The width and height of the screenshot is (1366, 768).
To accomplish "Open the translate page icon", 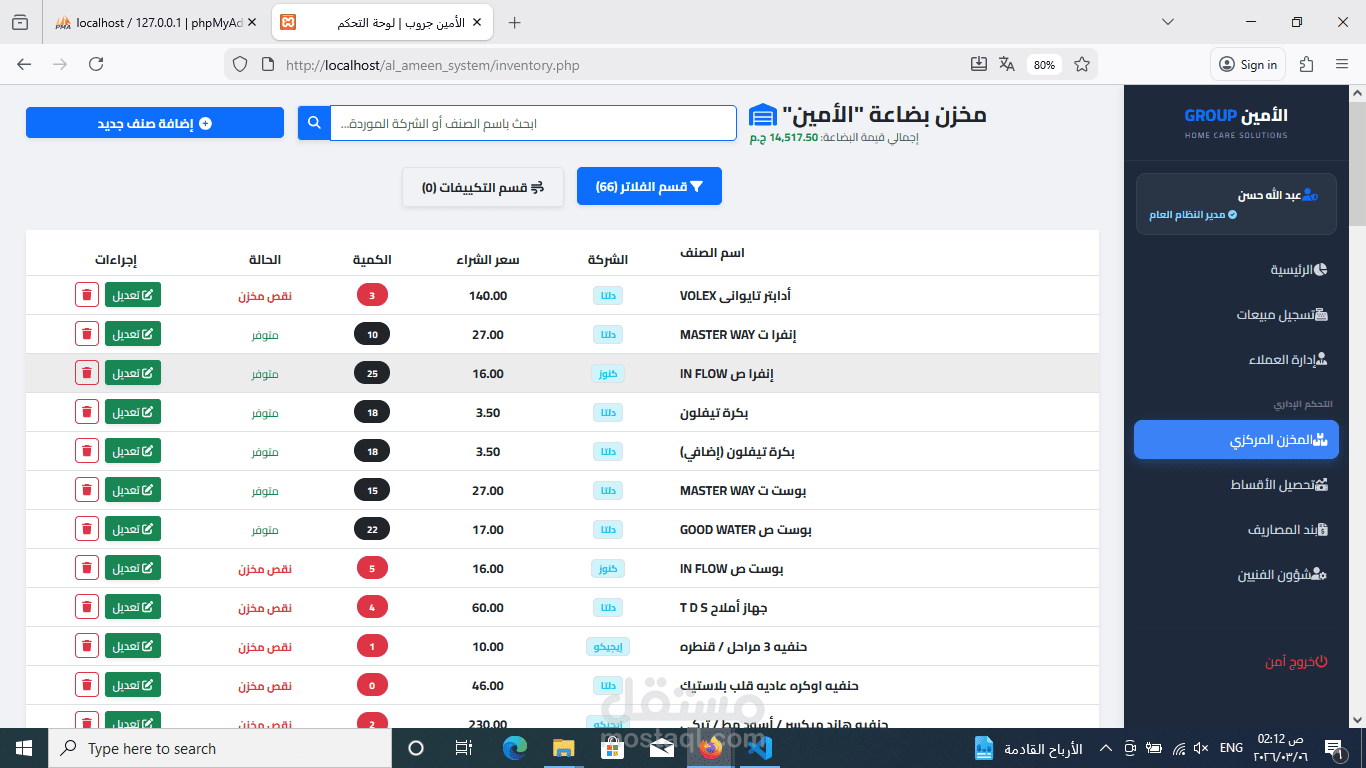I will (x=1007, y=64).
